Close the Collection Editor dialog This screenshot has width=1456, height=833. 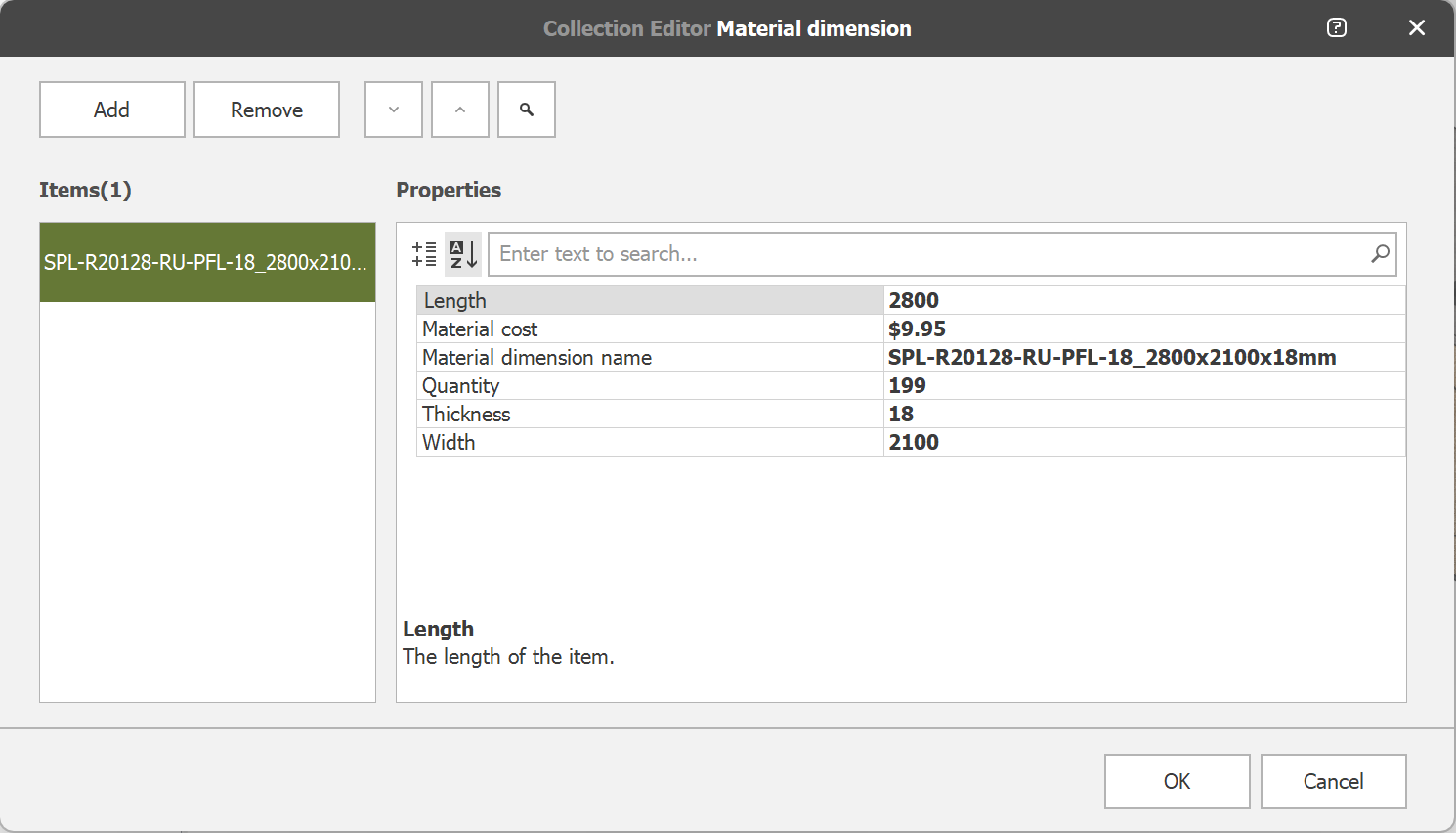[x=1416, y=27]
